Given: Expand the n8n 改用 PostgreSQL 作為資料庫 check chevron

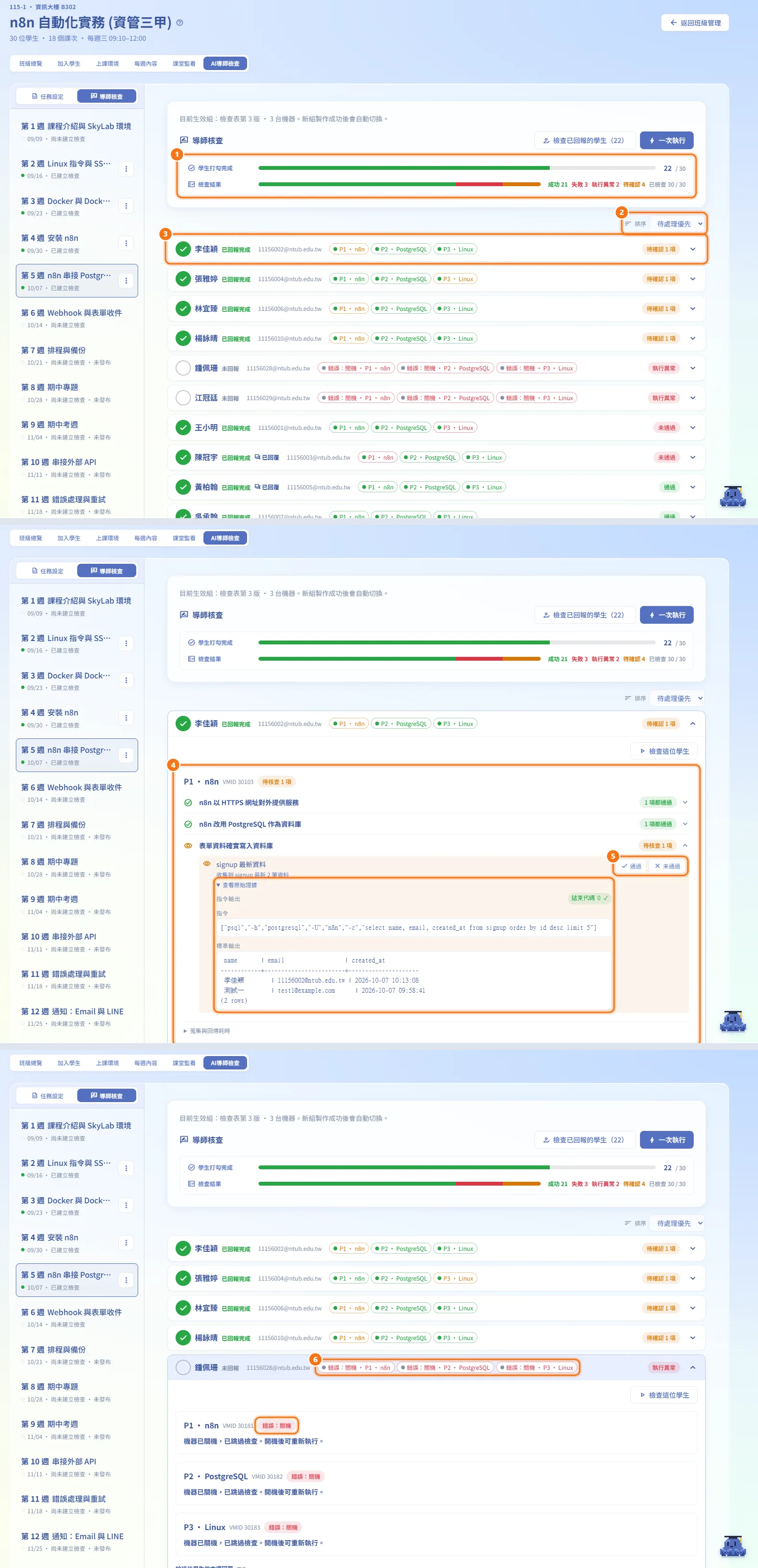Looking at the screenshot, I should [x=686, y=824].
